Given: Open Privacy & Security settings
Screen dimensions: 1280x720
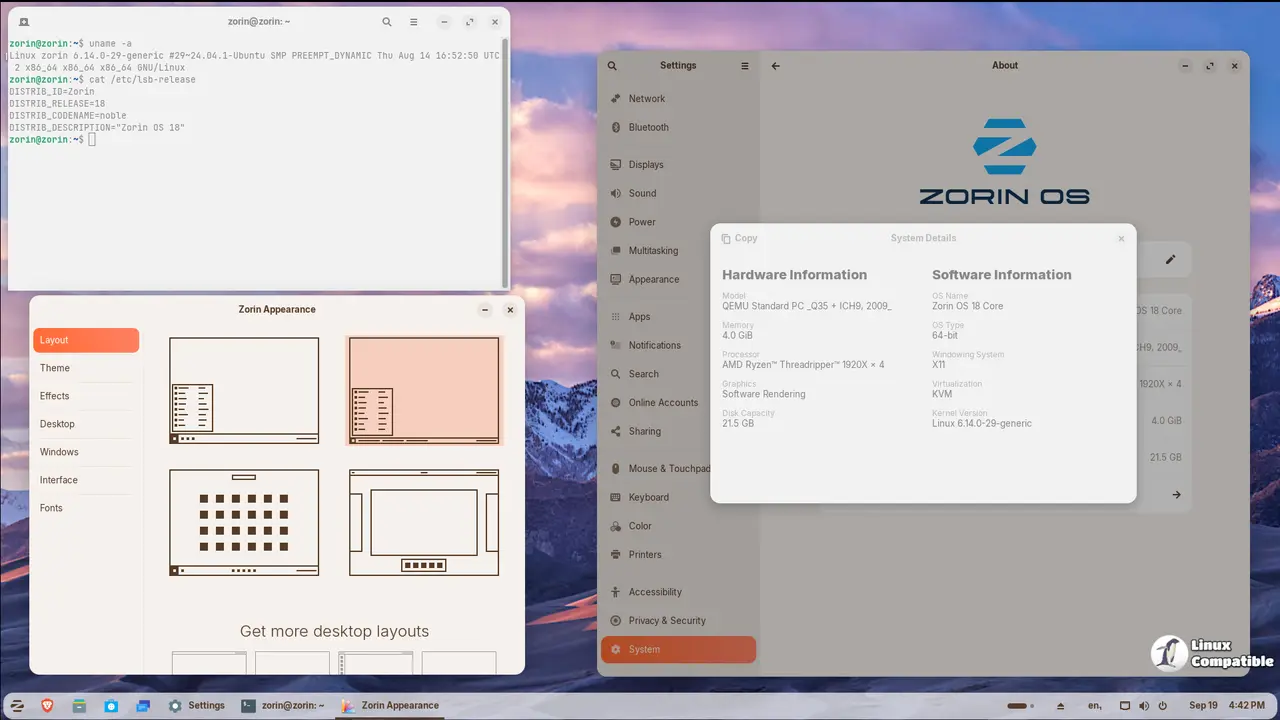Looking at the screenshot, I should tap(667, 620).
